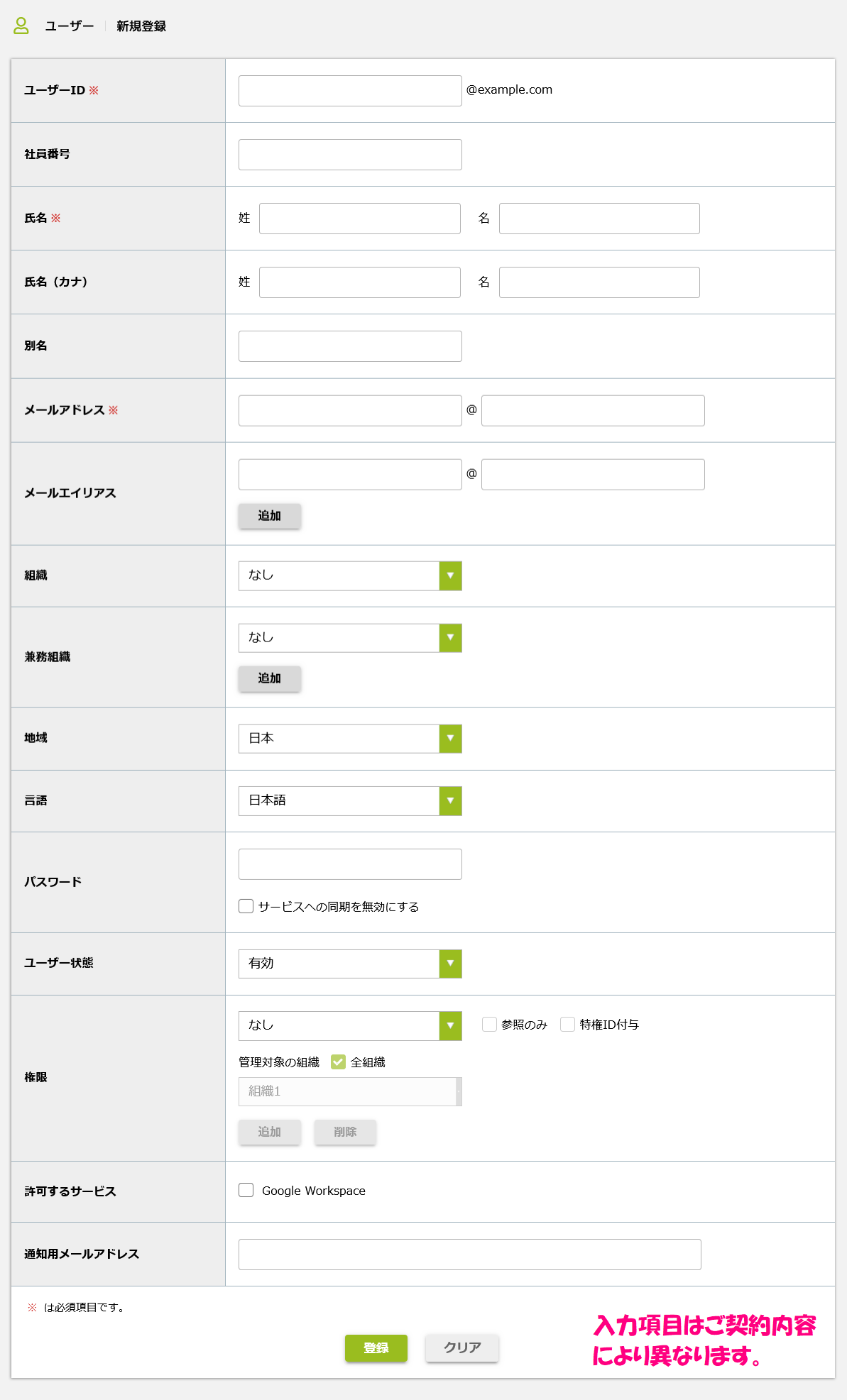Click the 氏名（カナ）名 input field
Viewport: 847px width, 1400px height.
(x=599, y=282)
